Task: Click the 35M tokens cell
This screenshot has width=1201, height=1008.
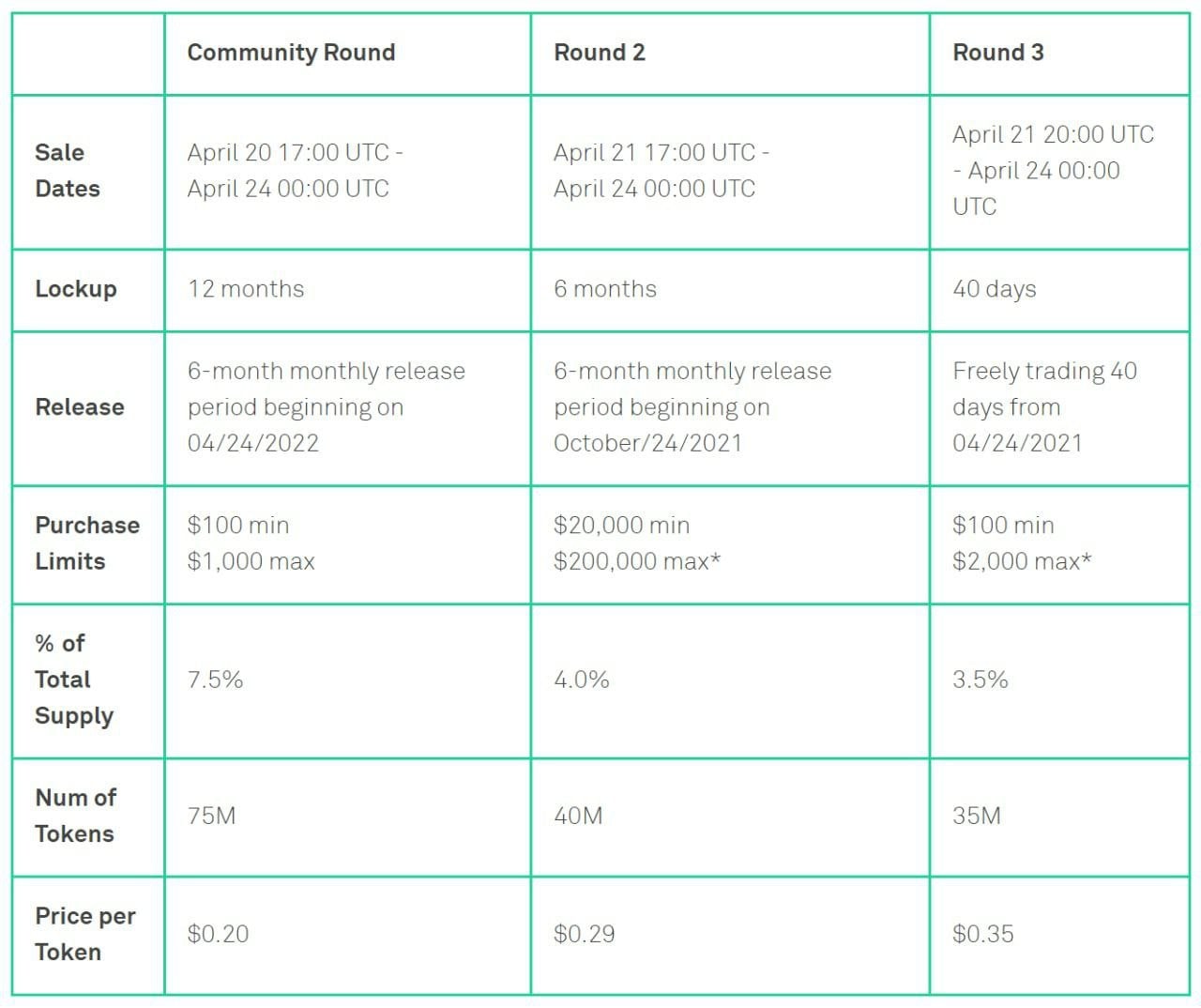Action: click(976, 816)
